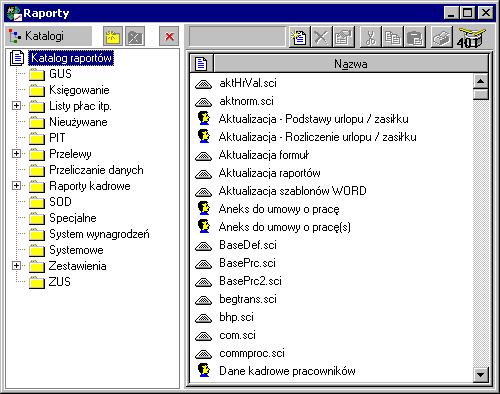This screenshot has height=394, width=500.
Task: Open the Księgowanie folder
Action: coord(79,90)
